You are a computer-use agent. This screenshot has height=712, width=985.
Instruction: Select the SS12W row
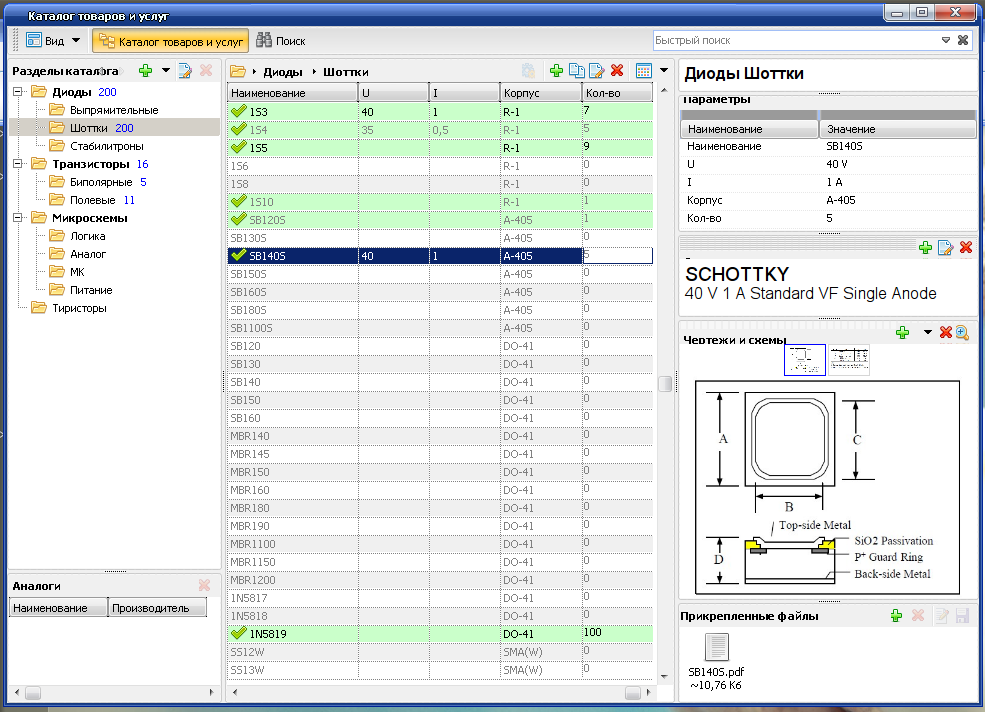(x=440, y=652)
